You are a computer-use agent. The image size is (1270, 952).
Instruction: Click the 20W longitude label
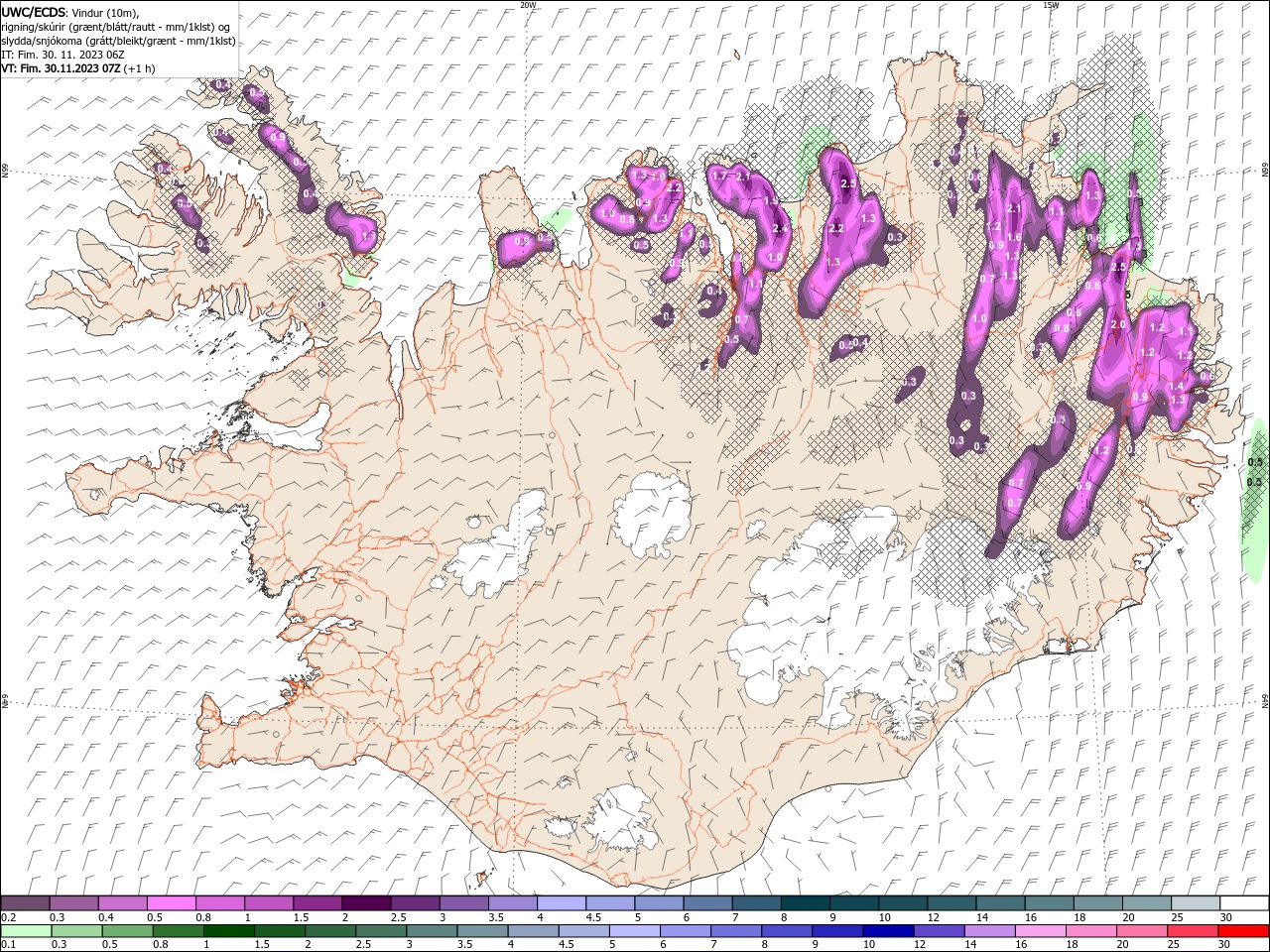click(x=528, y=5)
